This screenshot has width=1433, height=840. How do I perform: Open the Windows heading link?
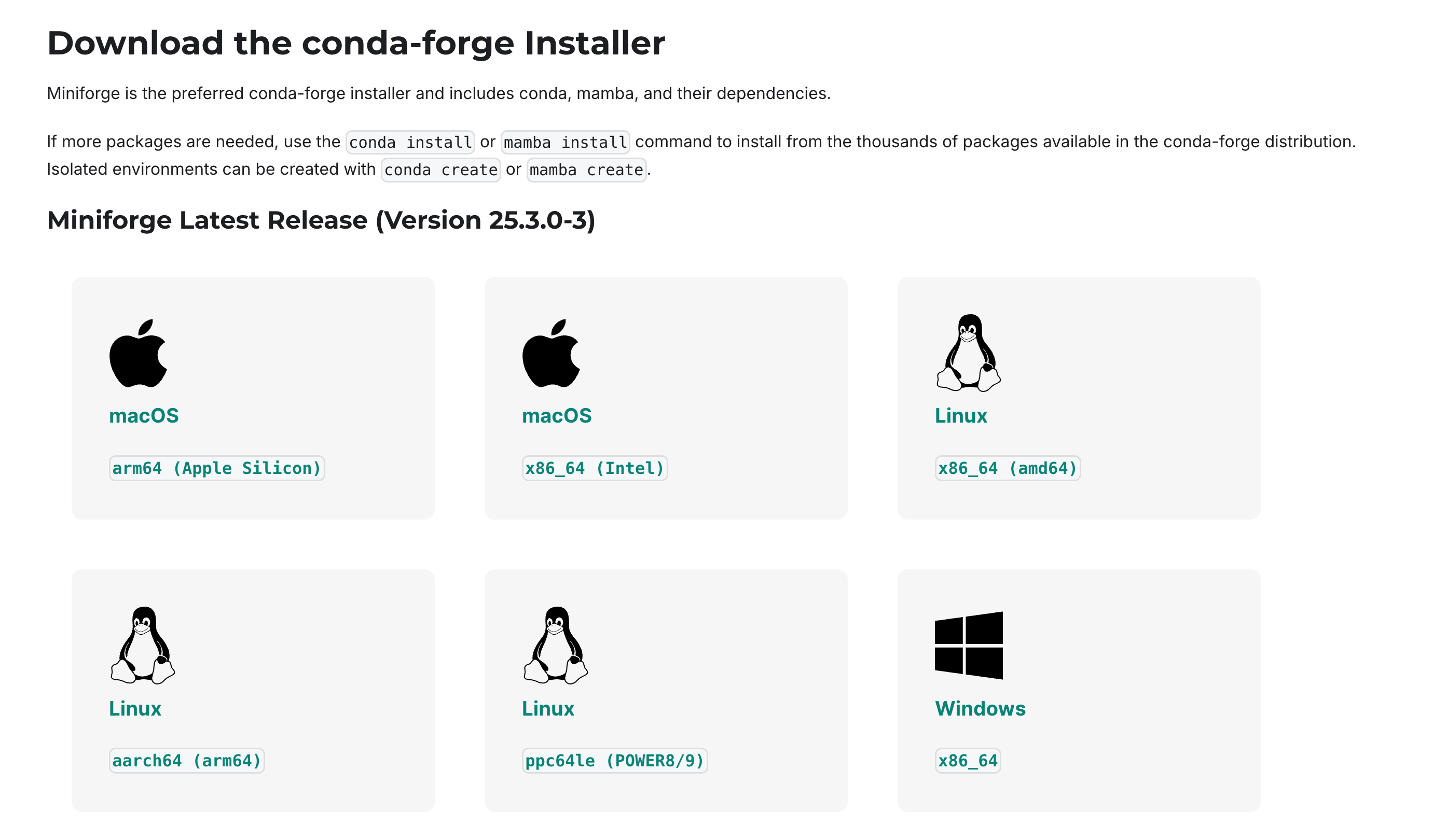[981, 708]
